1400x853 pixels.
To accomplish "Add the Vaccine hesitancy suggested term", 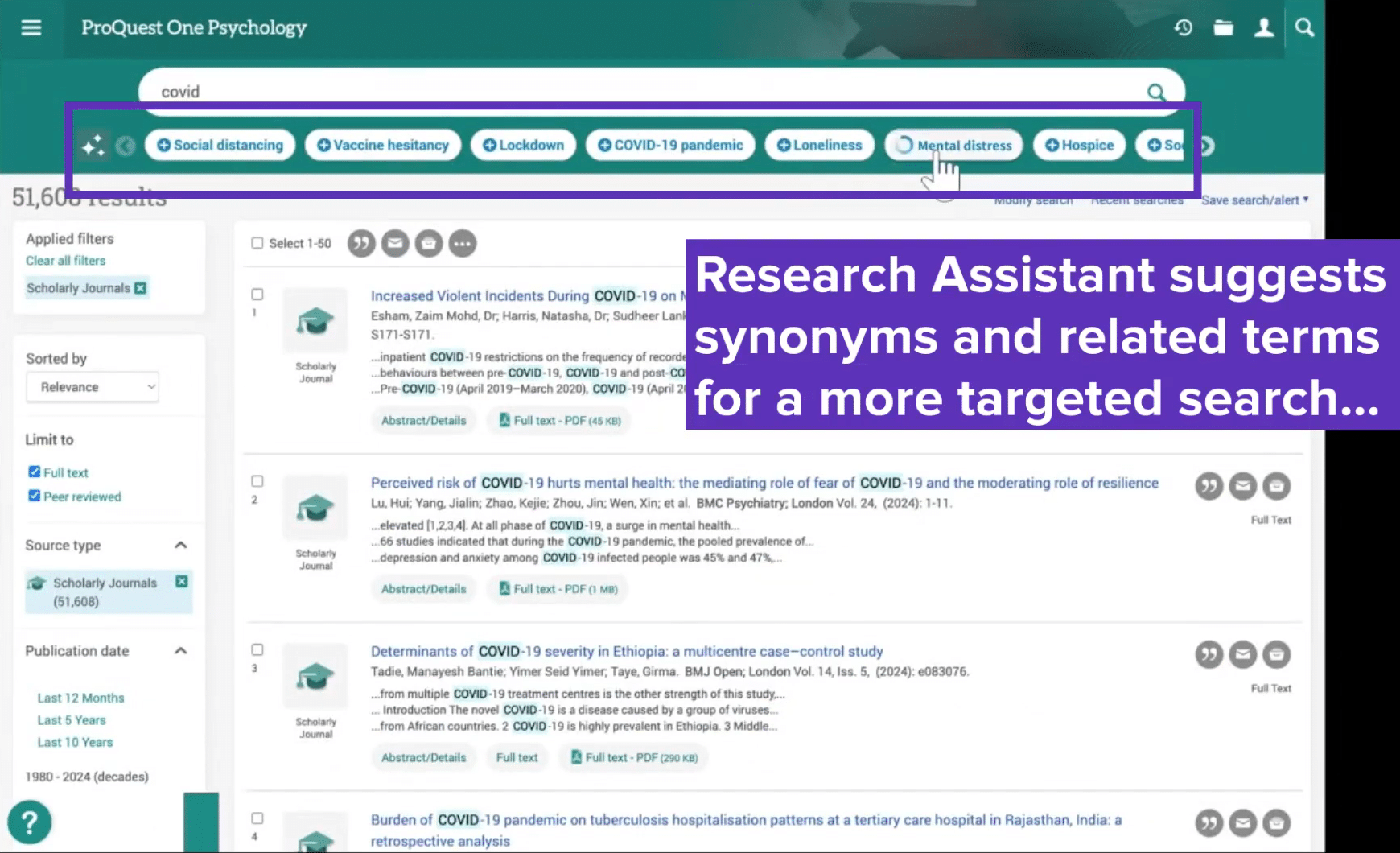I will point(383,146).
